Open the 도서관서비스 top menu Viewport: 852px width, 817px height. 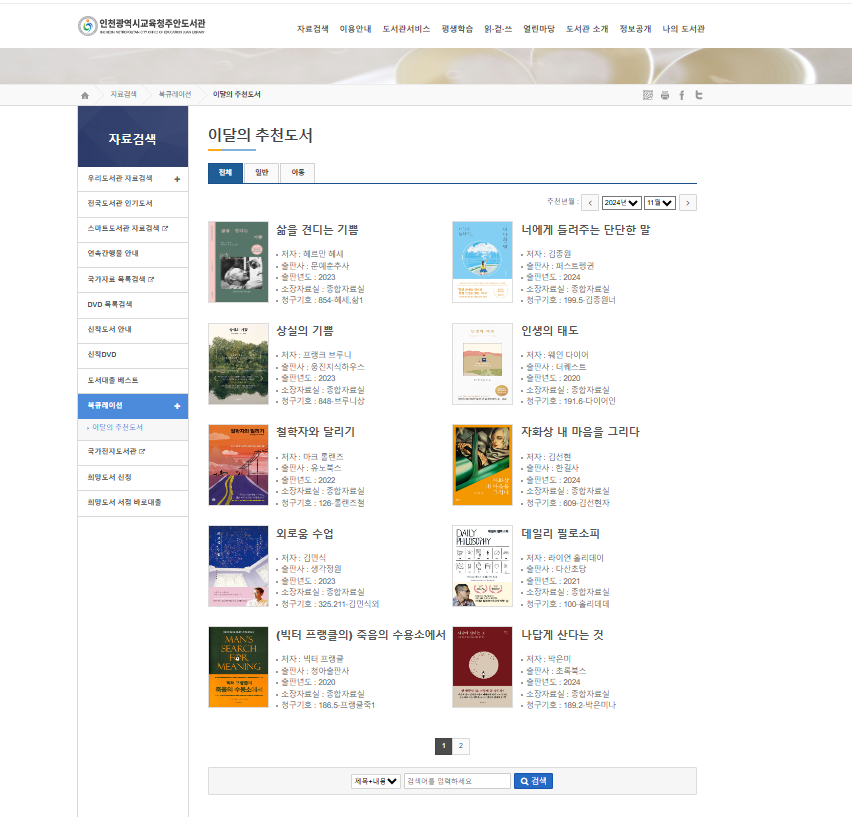point(406,29)
